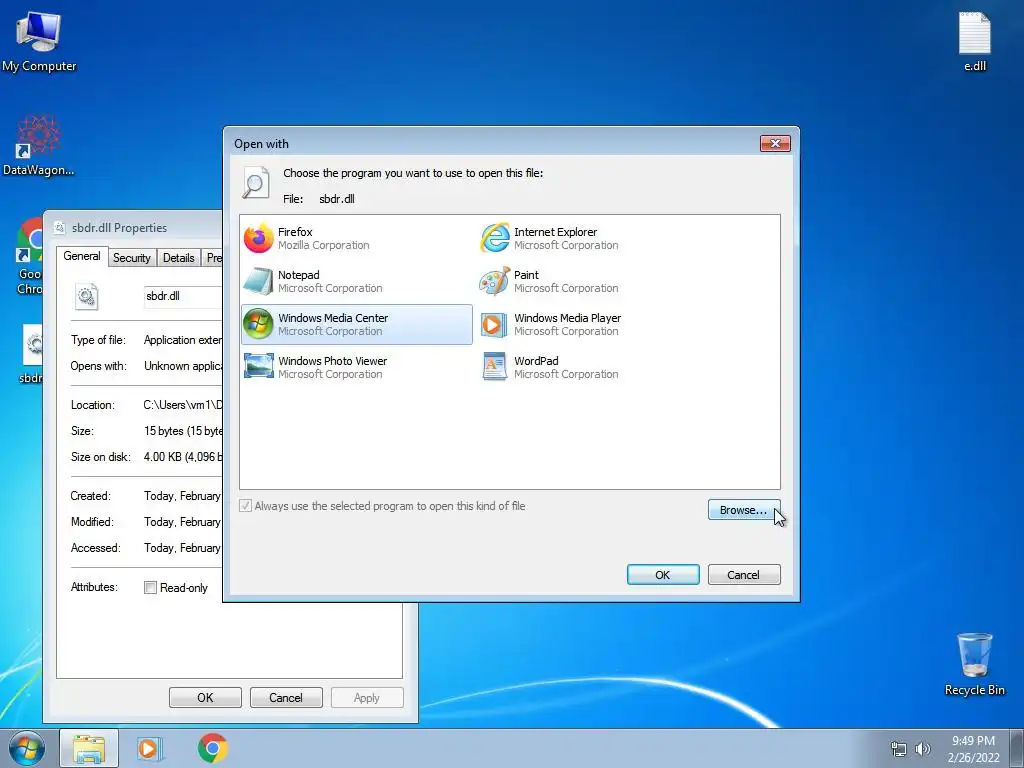
Task: Open Google Chrome from taskbar
Action: coord(212,748)
